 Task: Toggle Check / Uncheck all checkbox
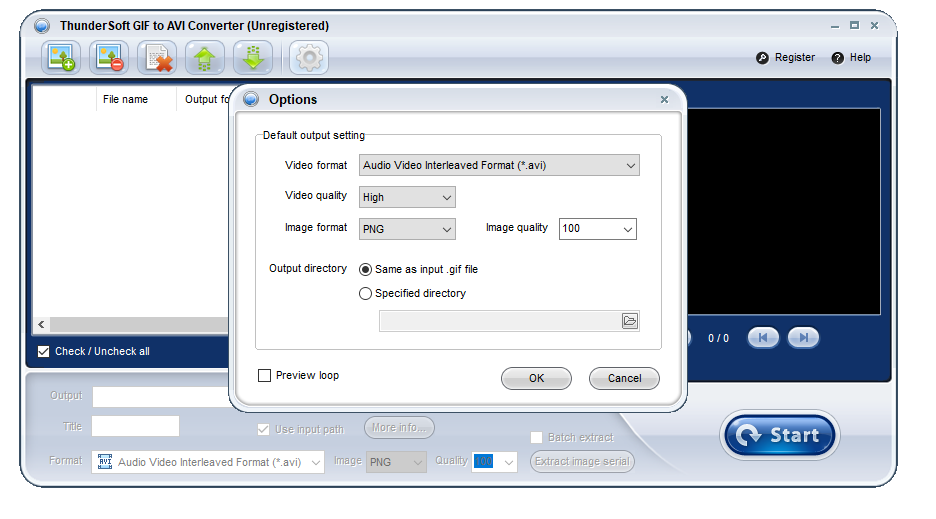point(44,351)
